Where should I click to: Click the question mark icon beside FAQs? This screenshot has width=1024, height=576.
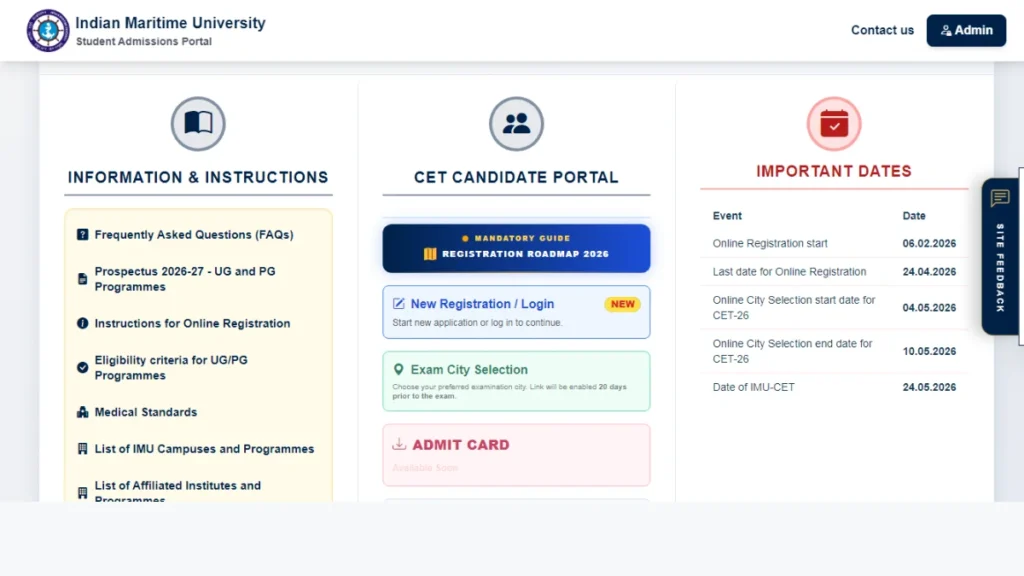(83, 235)
